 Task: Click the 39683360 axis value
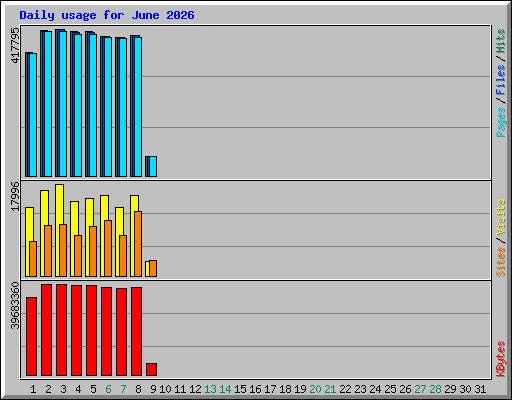15,305
